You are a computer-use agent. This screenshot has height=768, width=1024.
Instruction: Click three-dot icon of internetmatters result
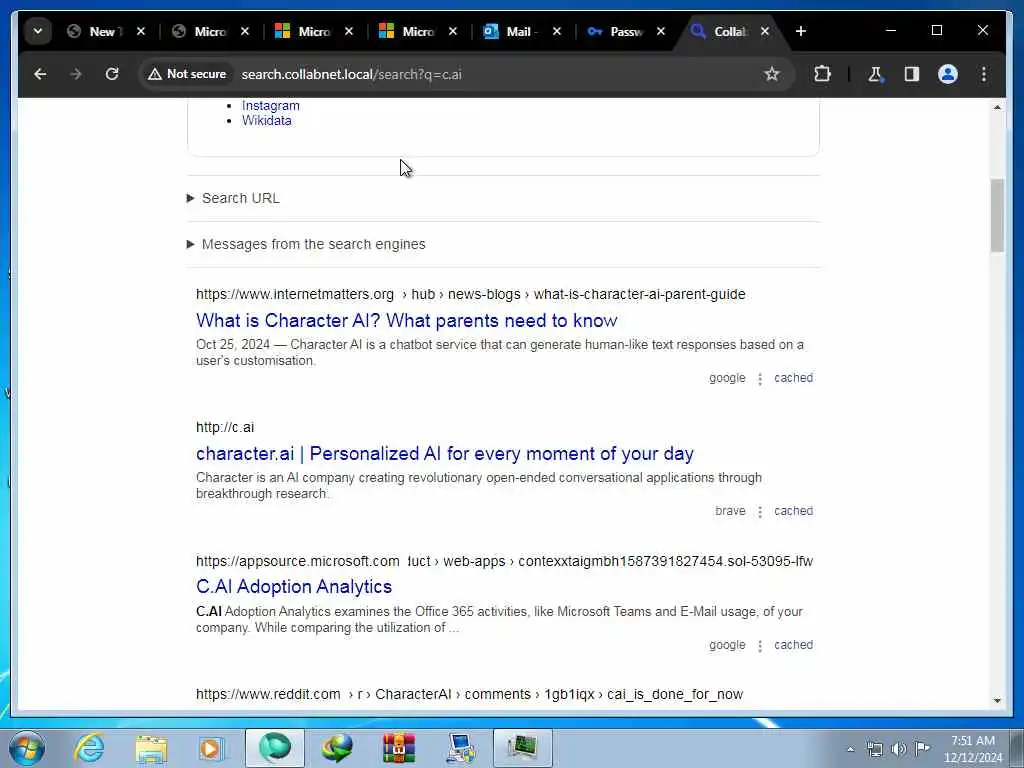tap(760, 379)
